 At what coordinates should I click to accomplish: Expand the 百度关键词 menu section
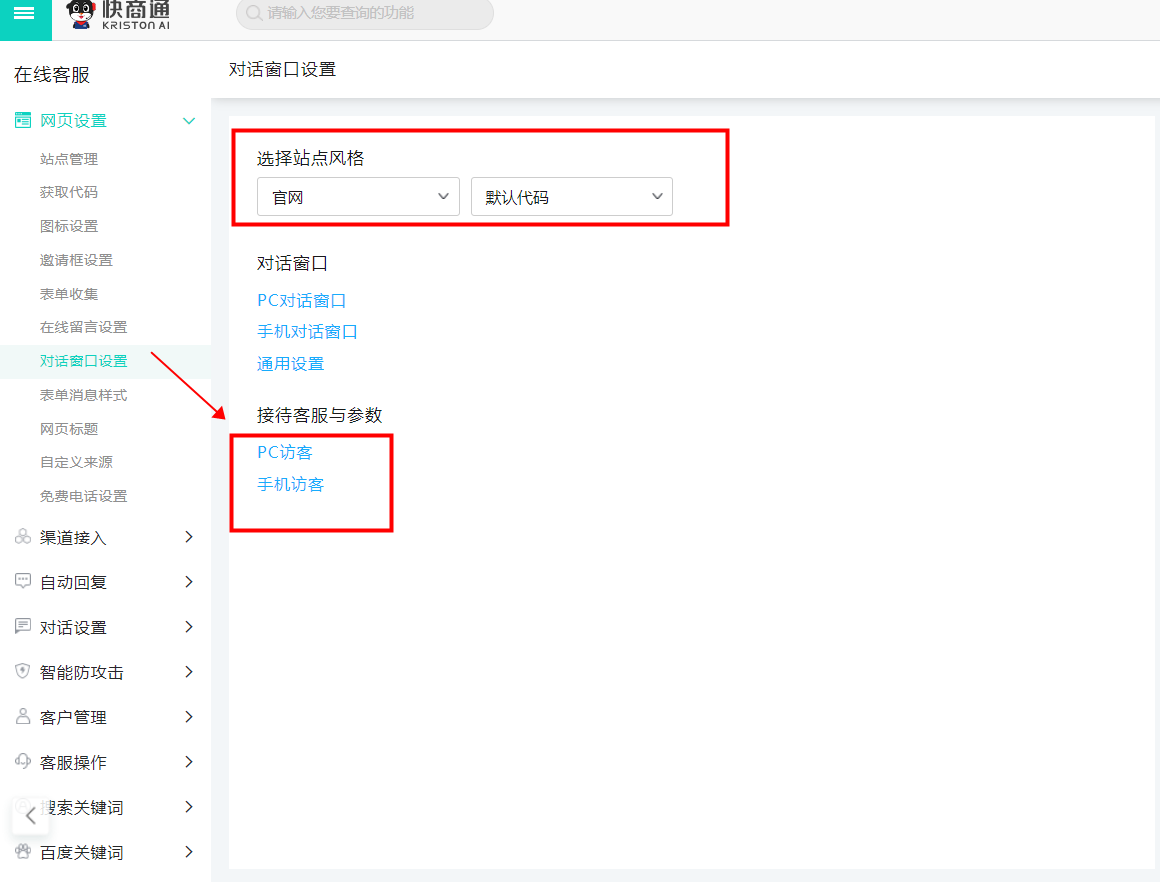188,852
